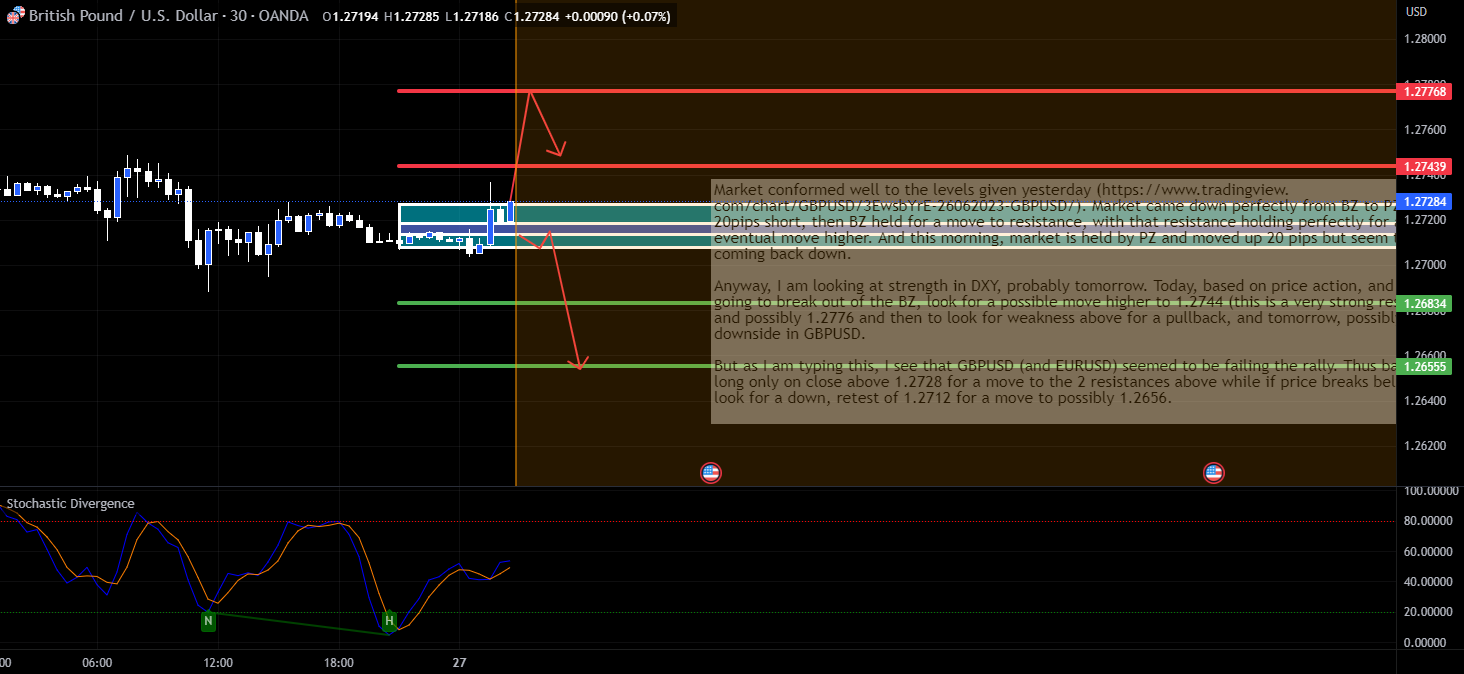The height and width of the screenshot is (674, 1464).
Task: Click the Stochastic Divergence indicator title
Action: 71,504
